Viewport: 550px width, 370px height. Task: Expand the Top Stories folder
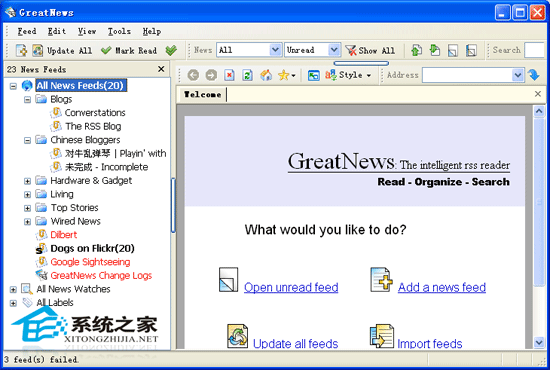pos(27,208)
